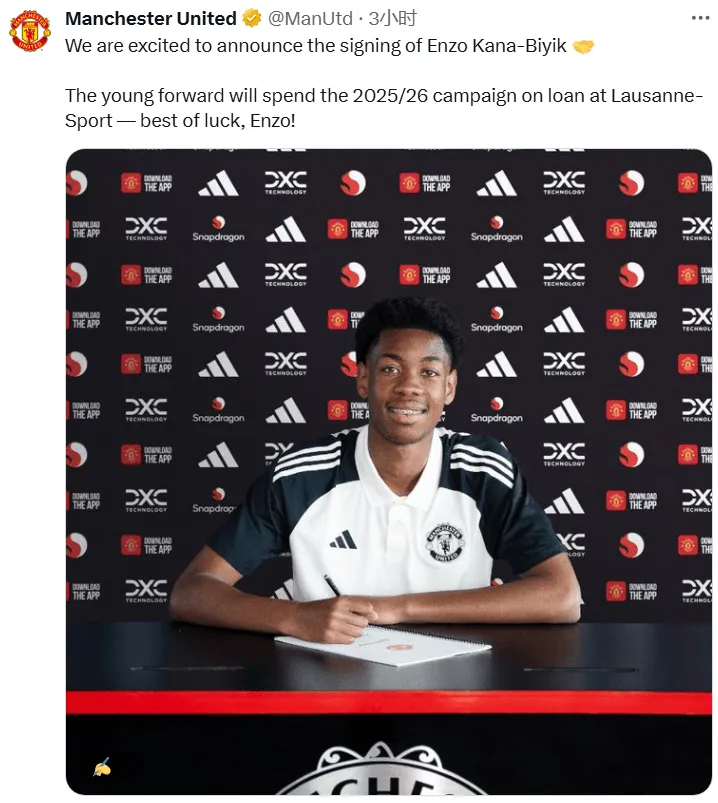Click the United crest on the polo shirt
718x803 pixels.
pyautogui.click(x=445, y=542)
